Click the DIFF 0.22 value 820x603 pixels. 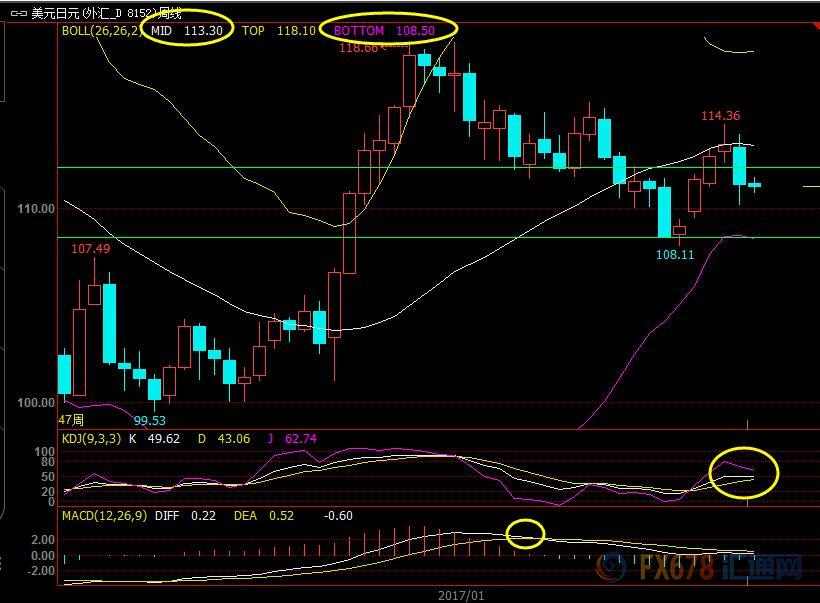point(185,516)
